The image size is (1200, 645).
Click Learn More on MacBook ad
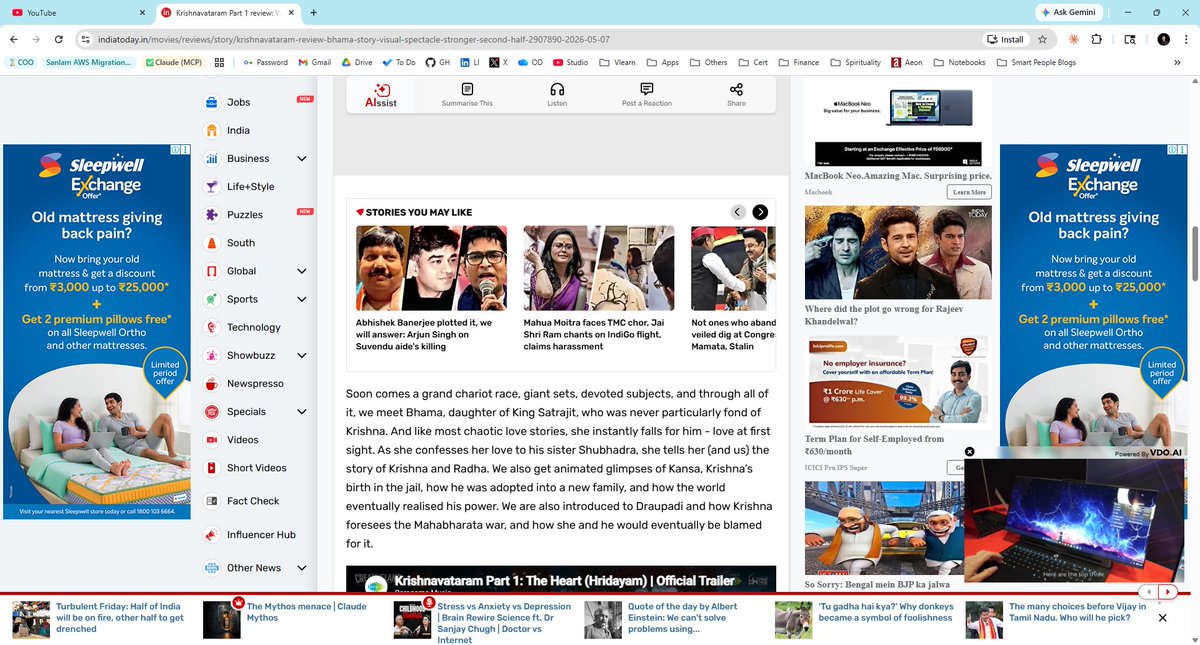point(969,192)
